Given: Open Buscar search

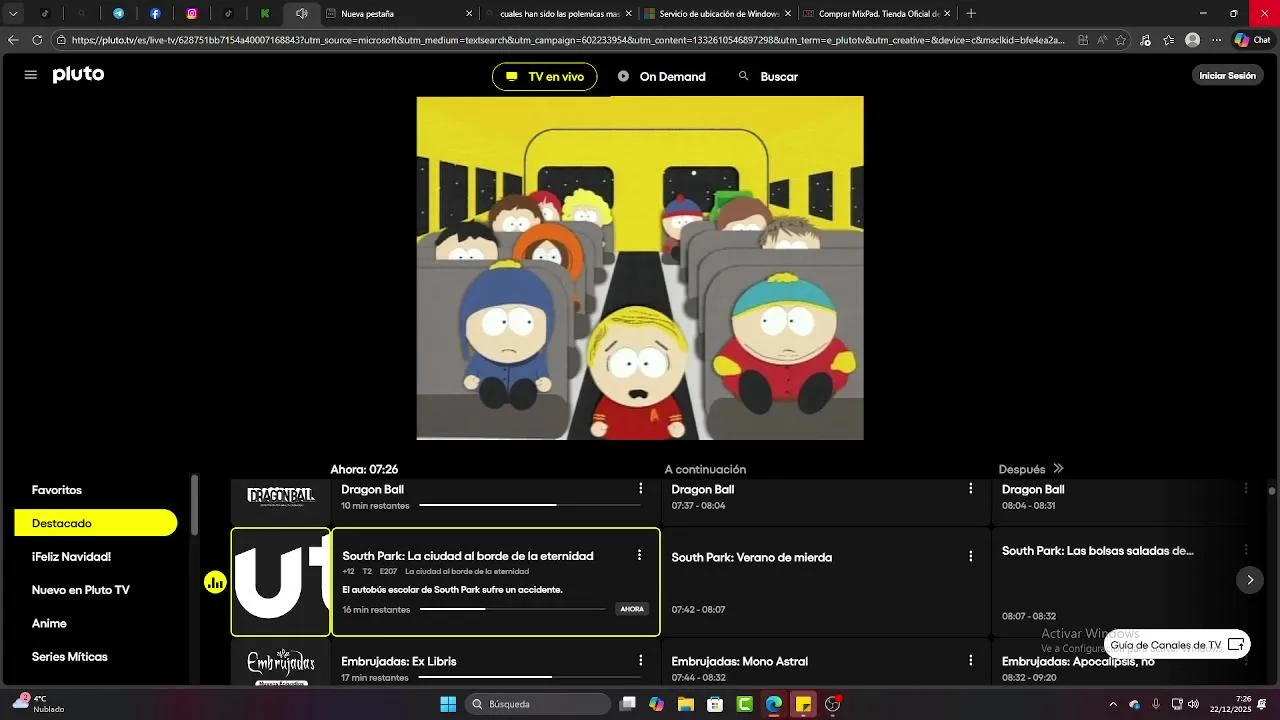Looking at the screenshot, I should (768, 77).
